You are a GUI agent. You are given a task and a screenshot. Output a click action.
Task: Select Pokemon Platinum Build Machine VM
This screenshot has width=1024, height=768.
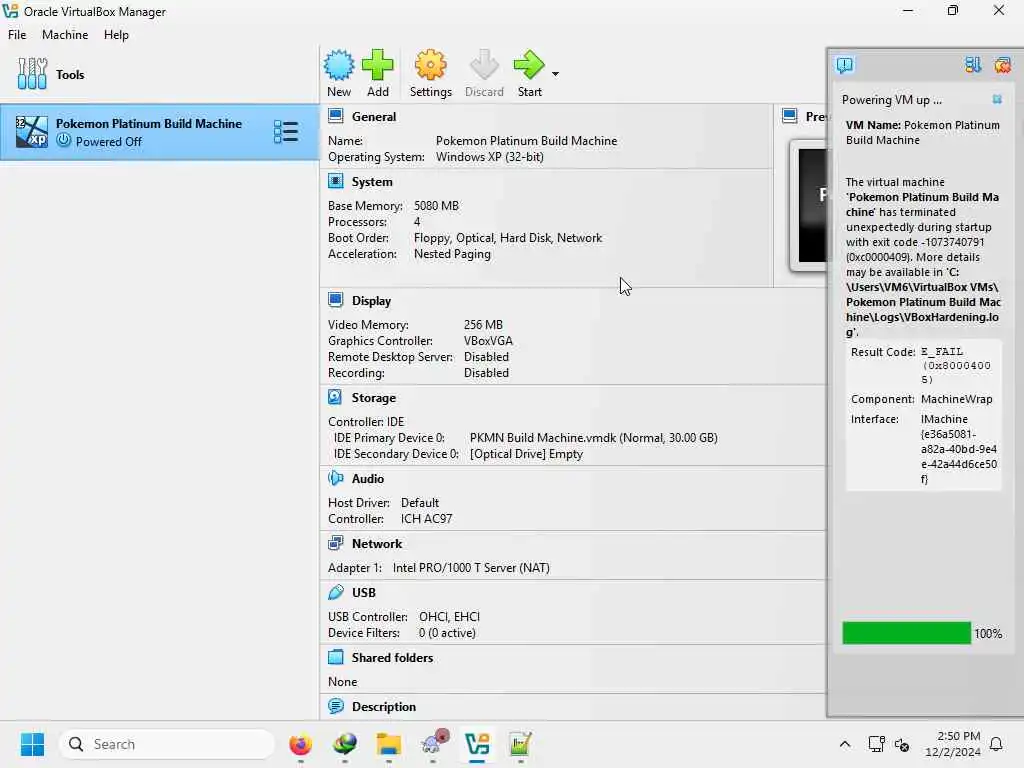pos(159,132)
